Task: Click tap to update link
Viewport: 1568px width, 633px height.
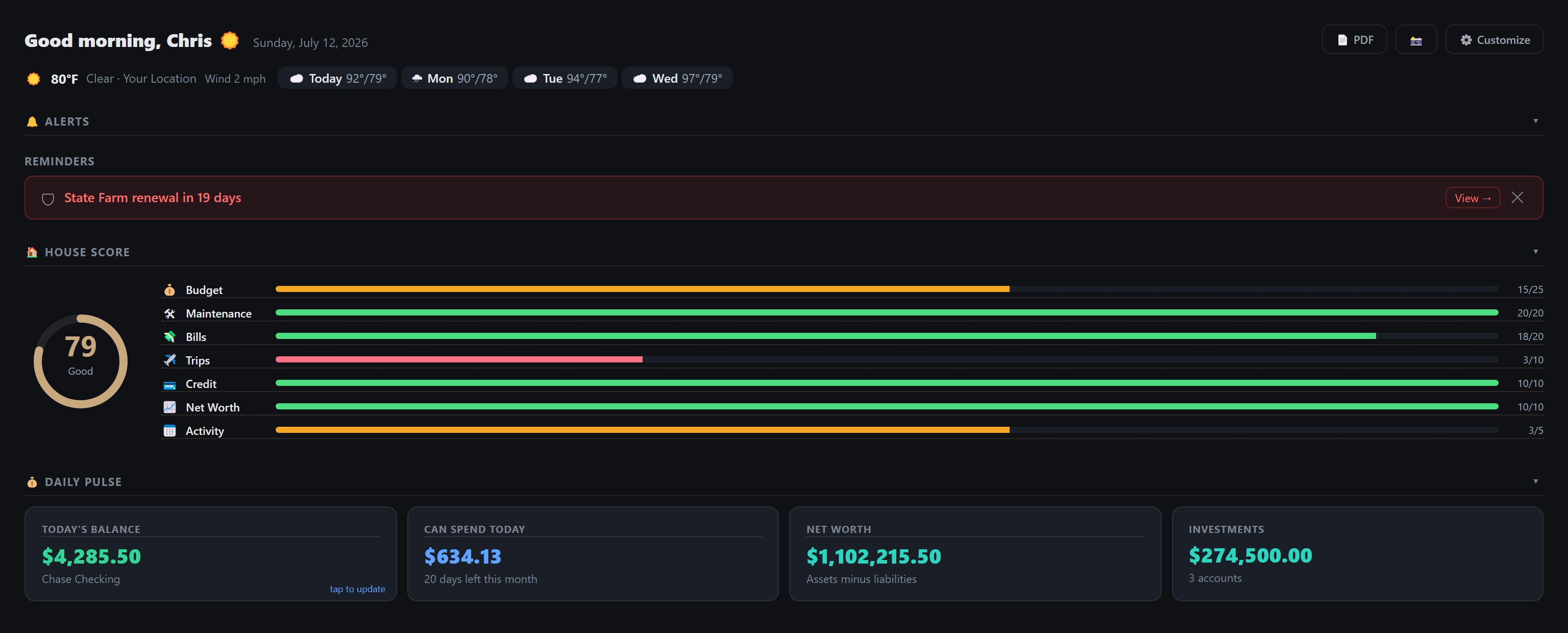Action: 357,589
